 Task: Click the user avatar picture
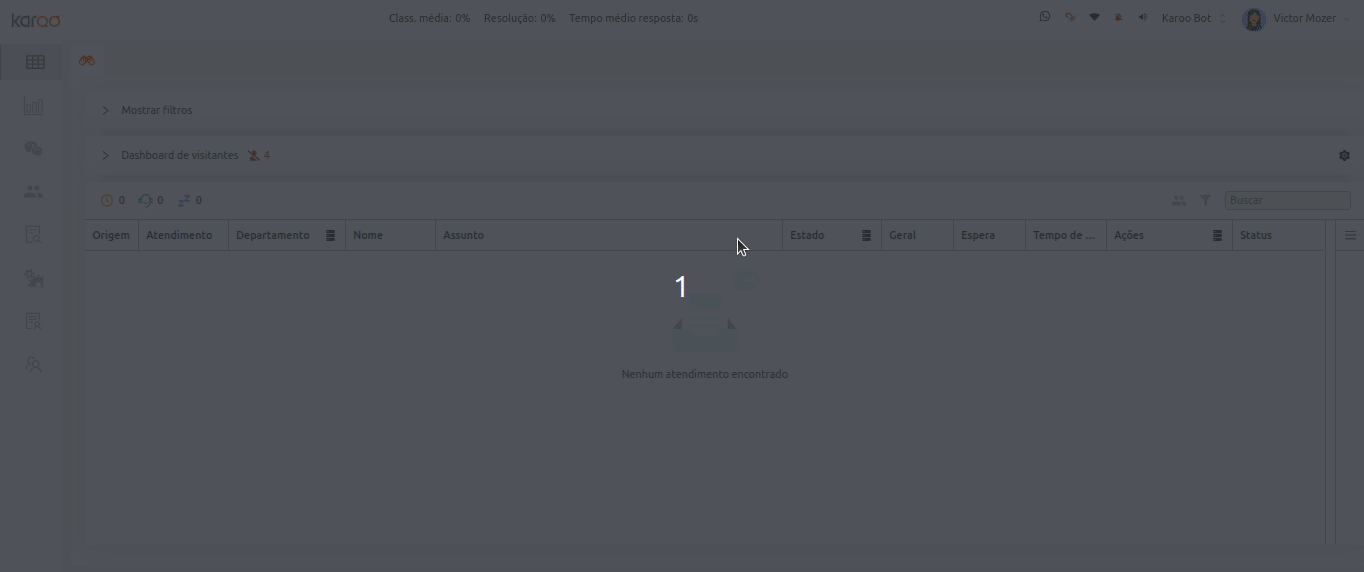[x=1254, y=19]
